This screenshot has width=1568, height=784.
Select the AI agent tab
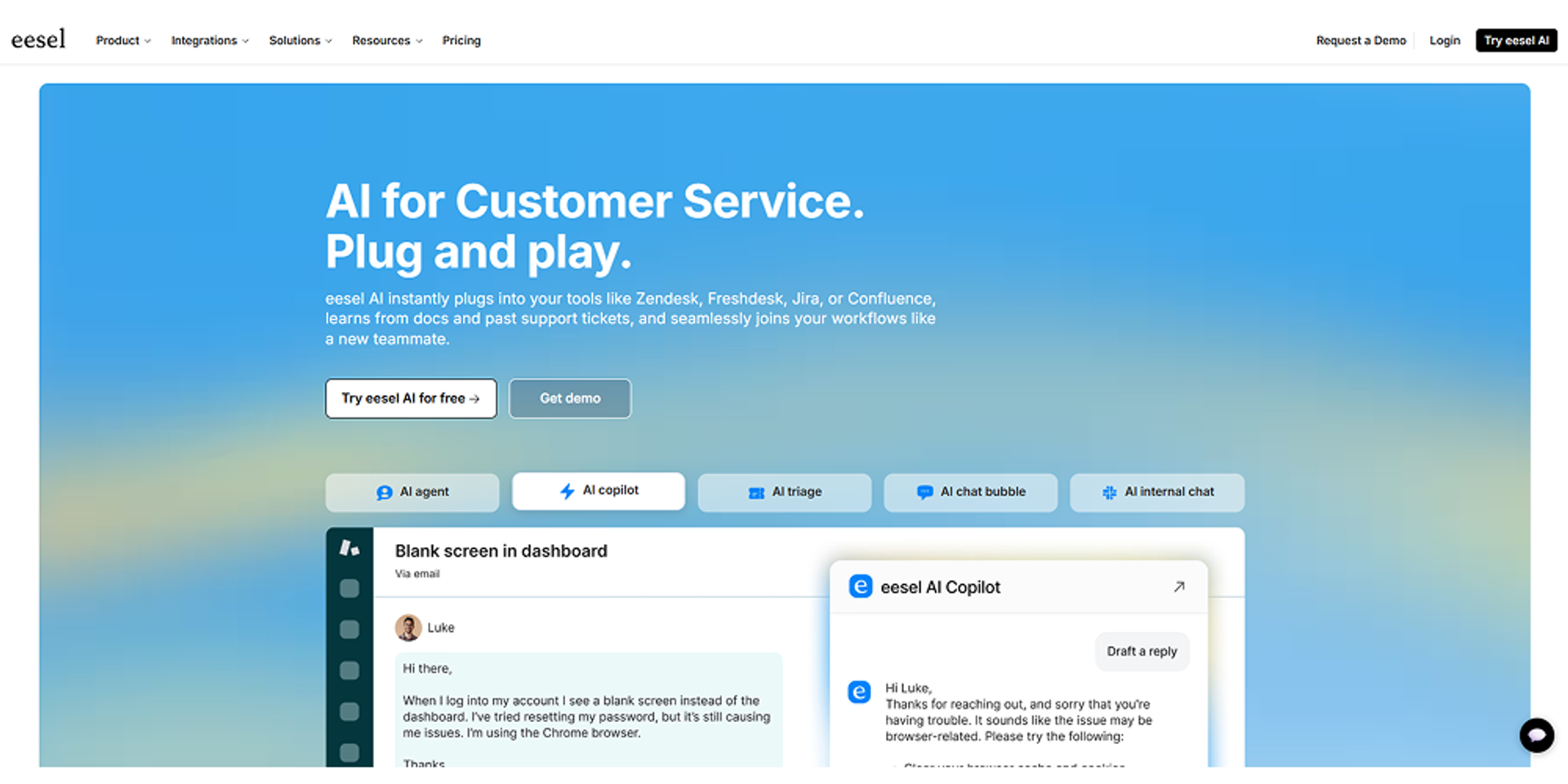[x=412, y=492]
